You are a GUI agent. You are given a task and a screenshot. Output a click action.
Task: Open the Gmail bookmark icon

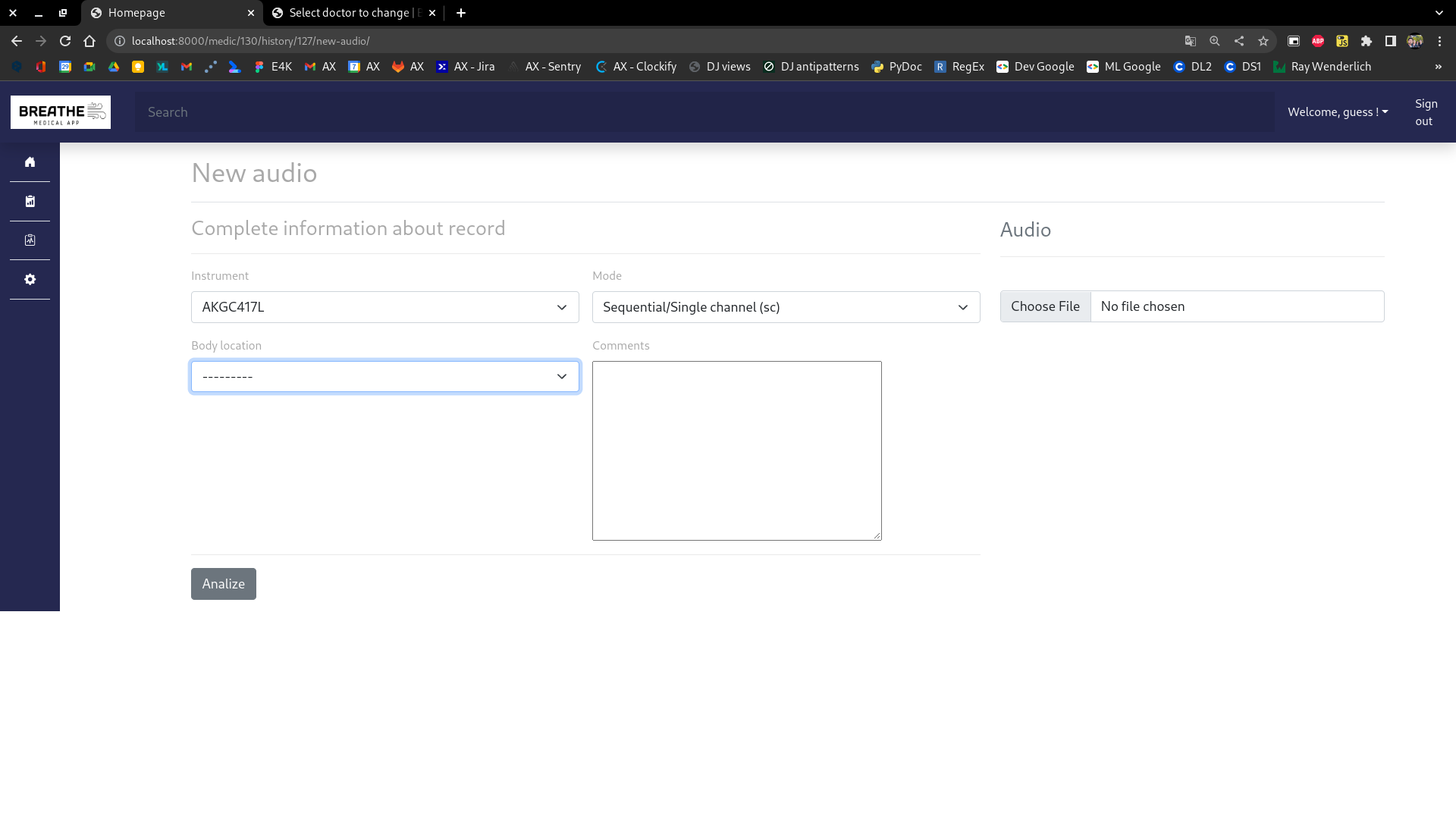[187, 67]
